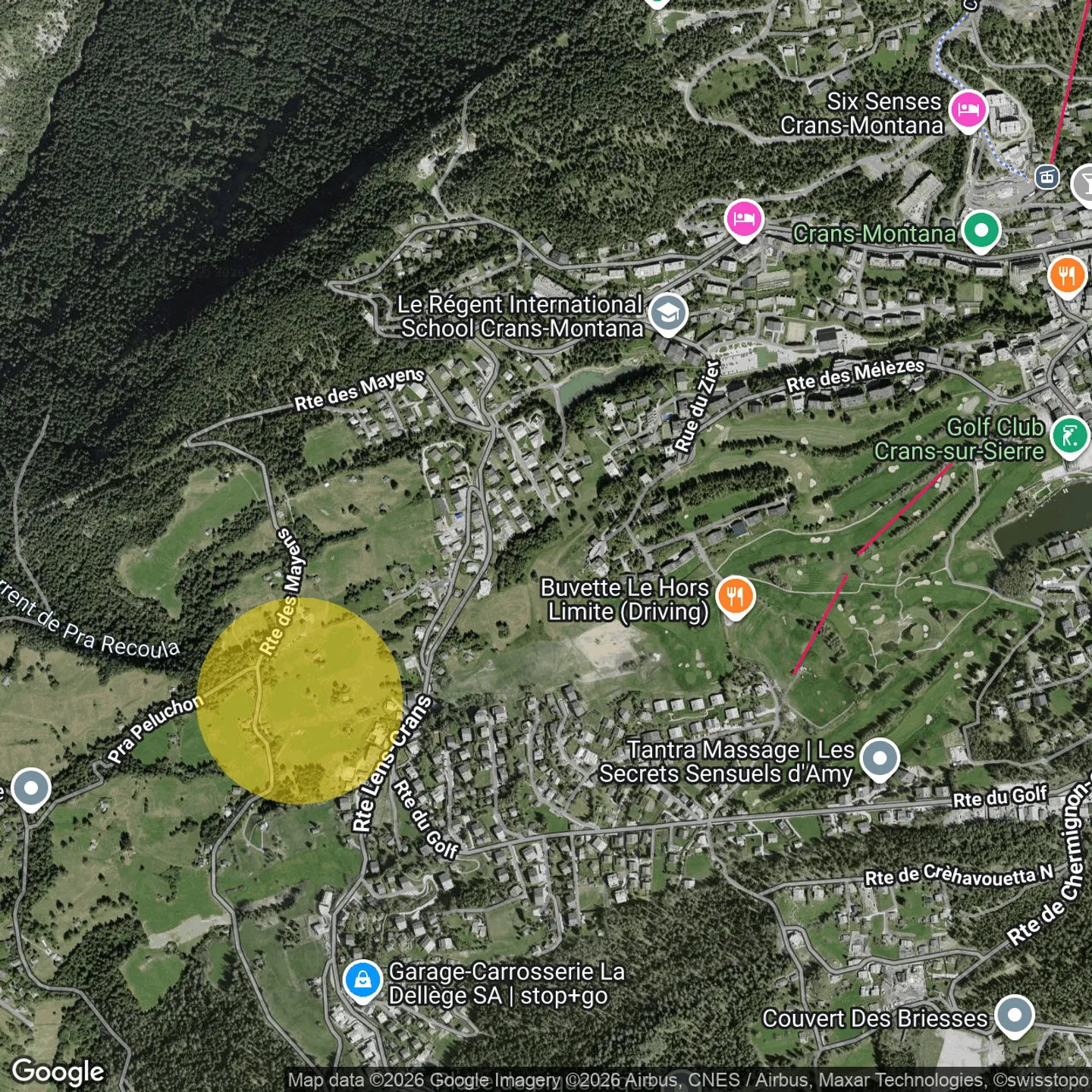Image resolution: width=1092 pixels, height=1092 pixels.
Task: Click "Garage-Carrosserie La Dellège SA" label
Action: tap(507, 984)
